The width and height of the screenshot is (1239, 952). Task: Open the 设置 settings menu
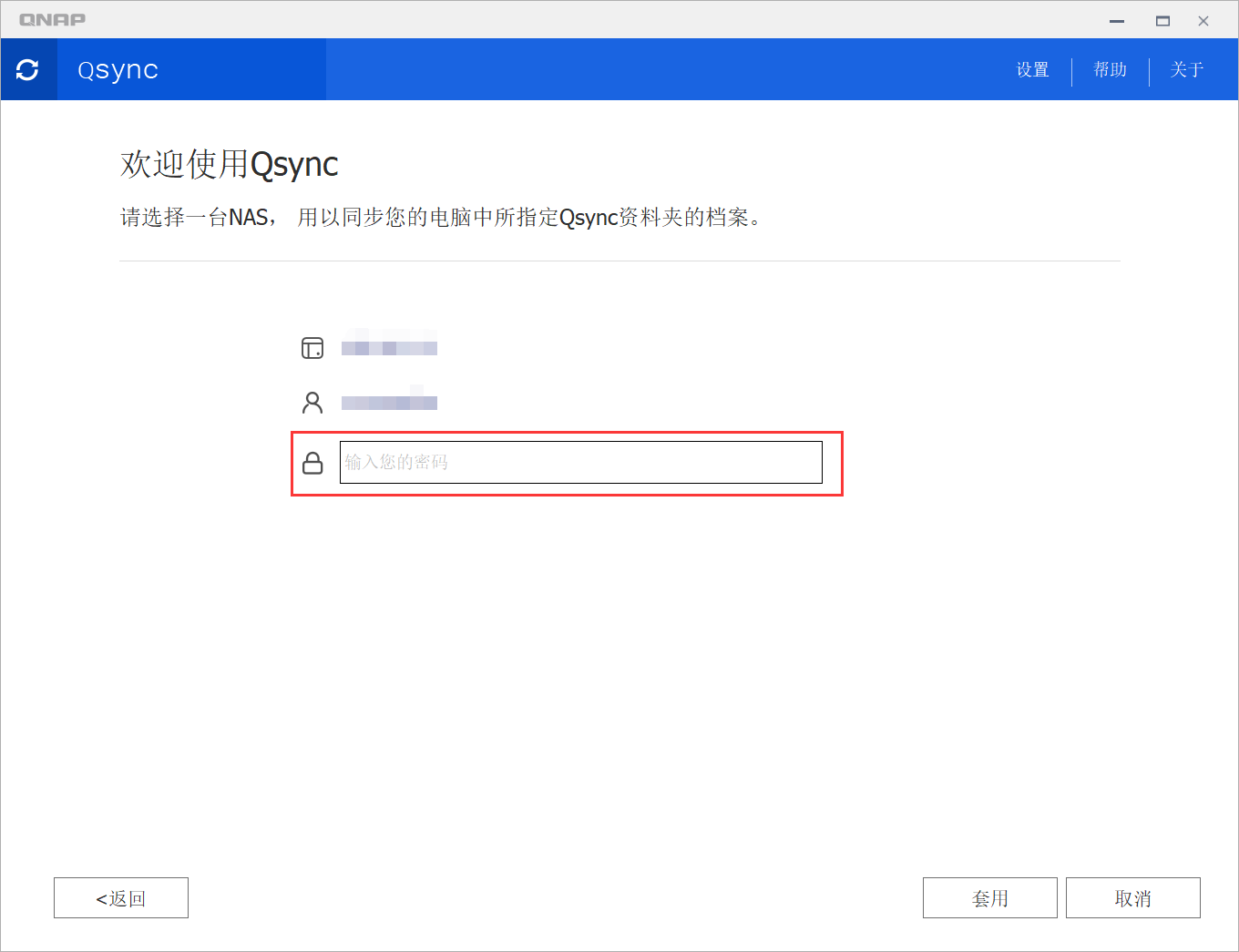[1032, 70]
